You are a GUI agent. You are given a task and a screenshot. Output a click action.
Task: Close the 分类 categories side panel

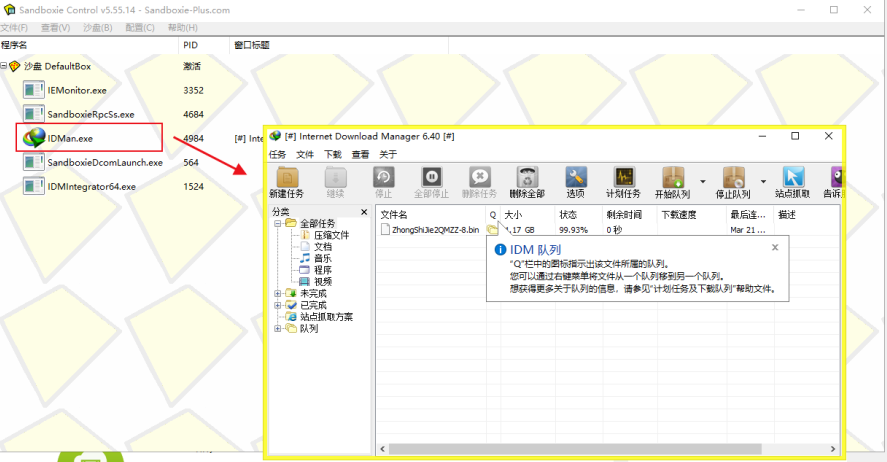point(364,212)
